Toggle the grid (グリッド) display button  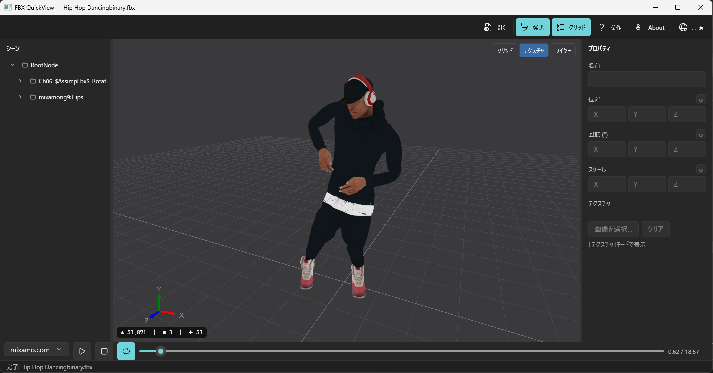[571, 27]
